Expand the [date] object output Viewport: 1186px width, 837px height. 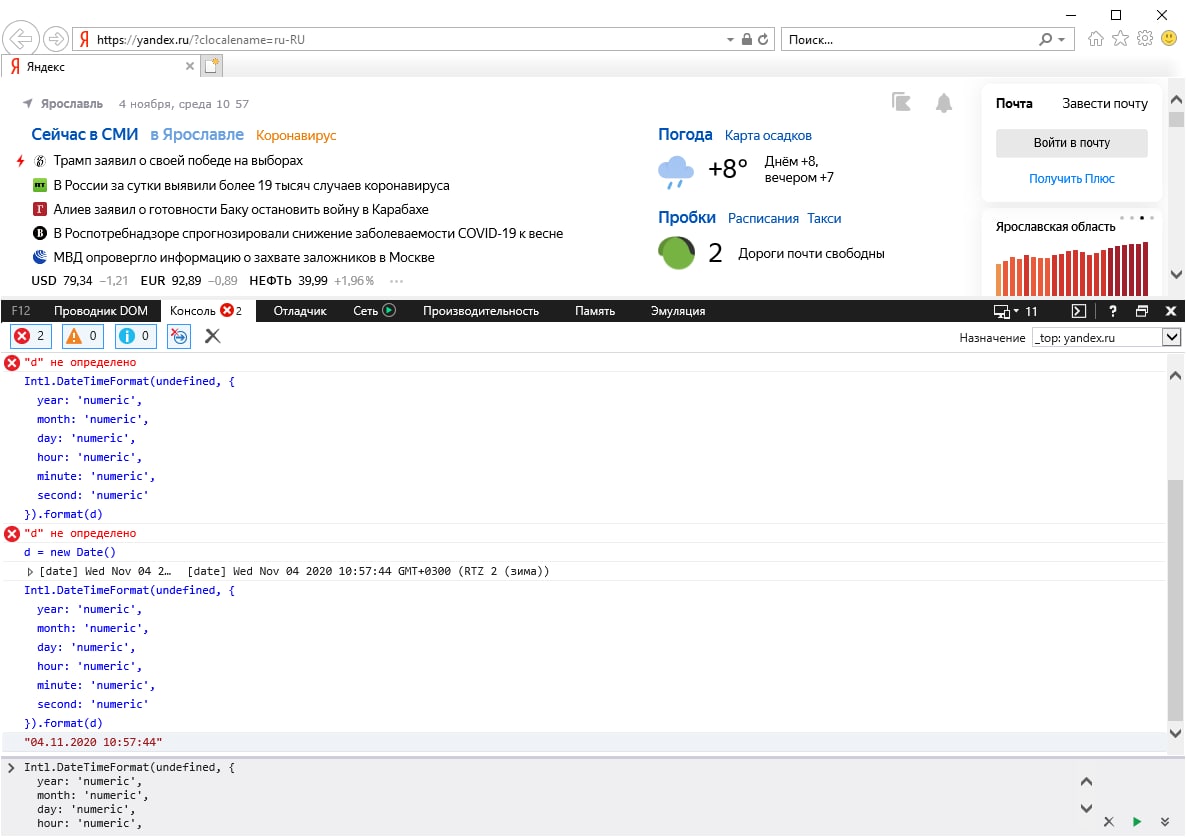pos(30,572)
